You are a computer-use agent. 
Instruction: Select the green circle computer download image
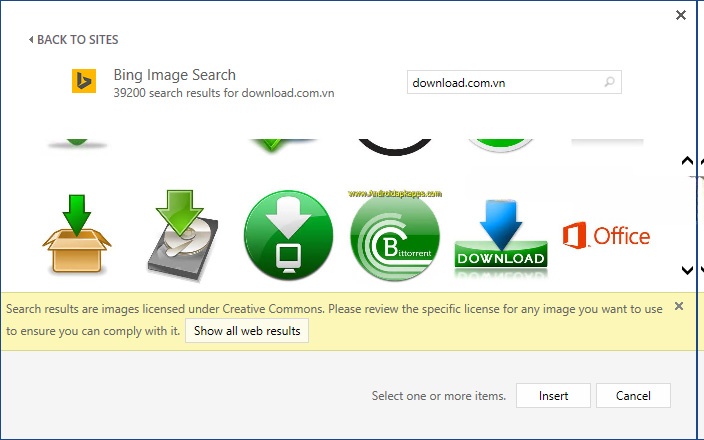pos(288,235)
